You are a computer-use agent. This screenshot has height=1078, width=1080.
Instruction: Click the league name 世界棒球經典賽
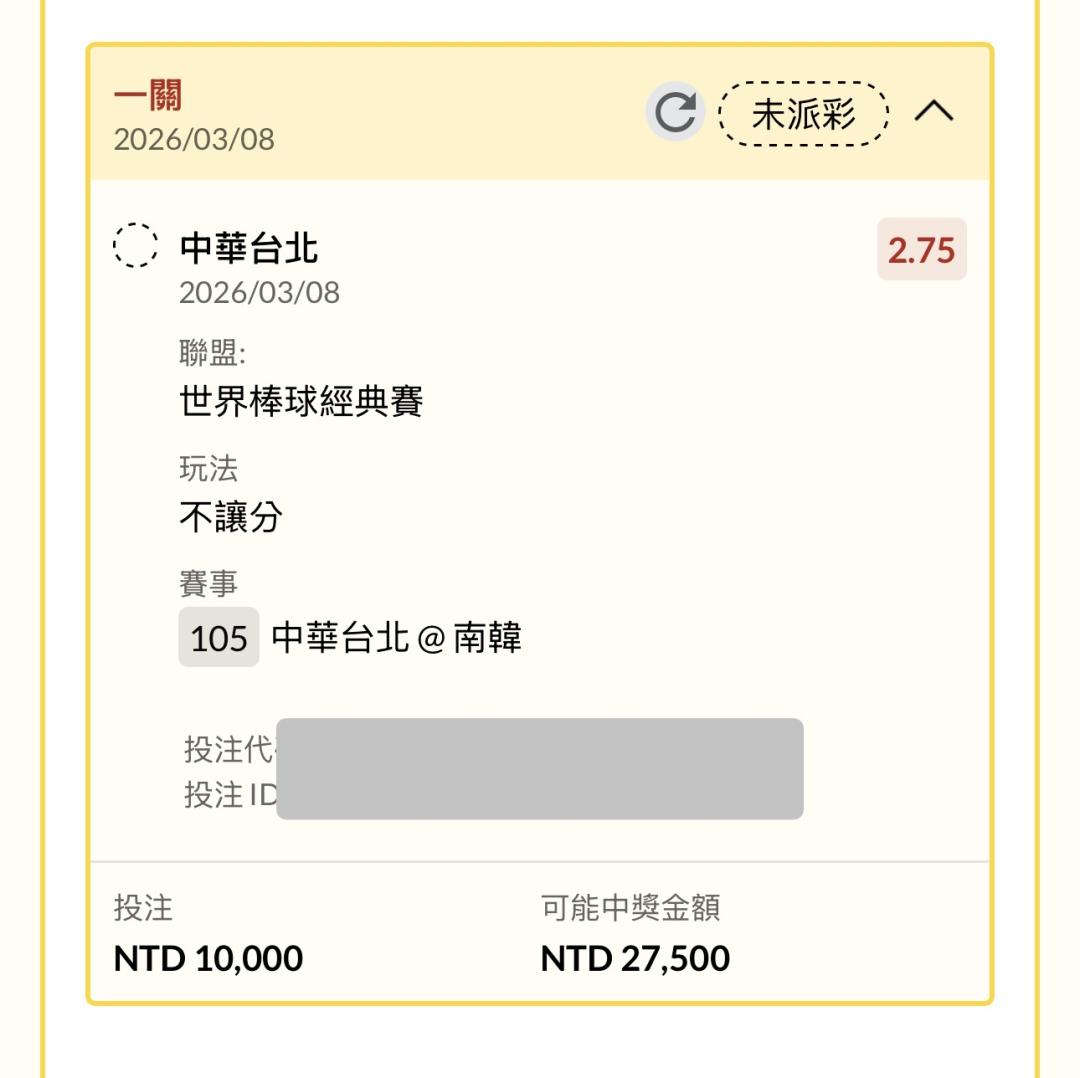click(302, 401)
